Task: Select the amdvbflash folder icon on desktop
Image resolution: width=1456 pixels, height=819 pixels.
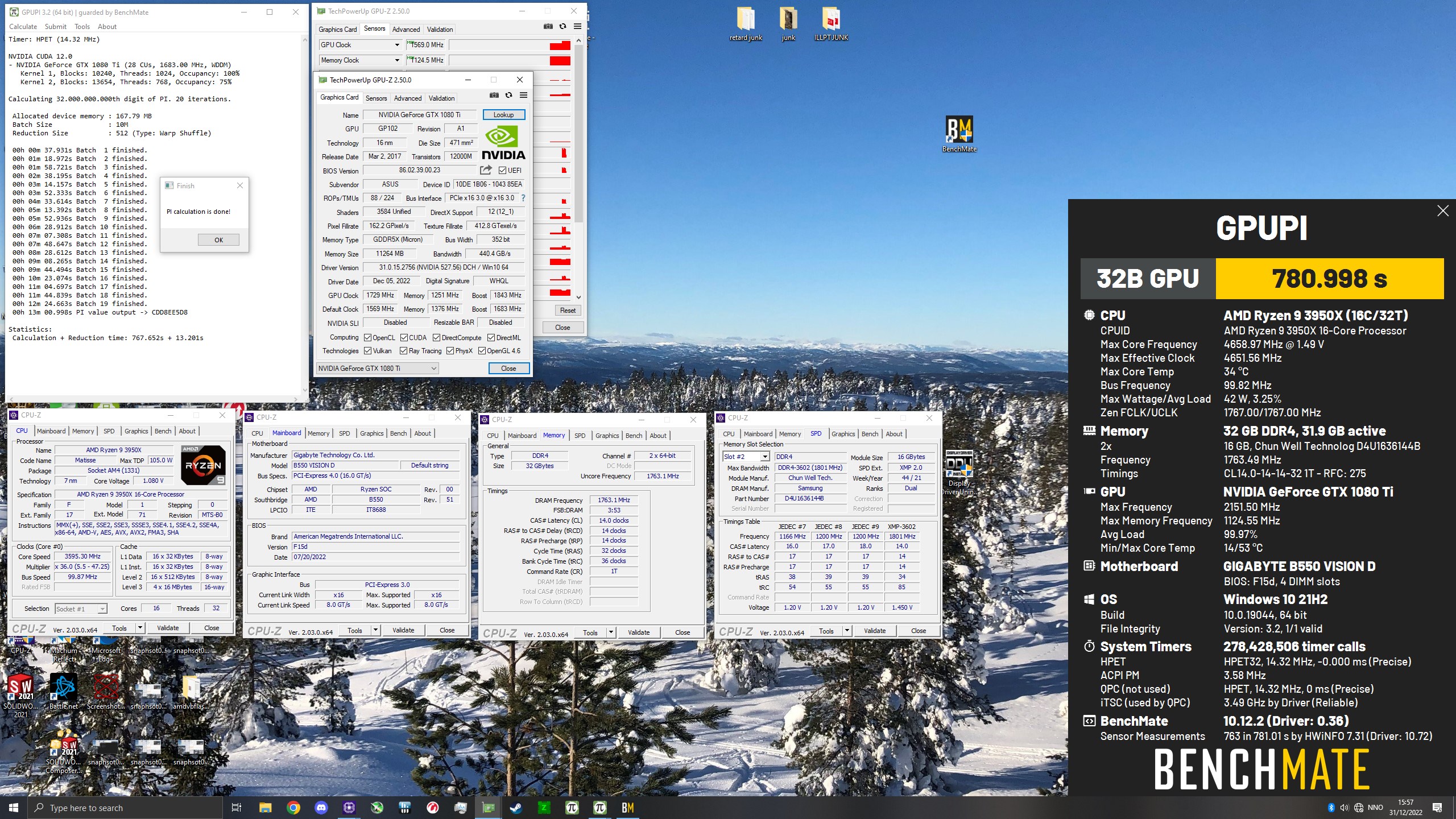Action: click(191, 692)
